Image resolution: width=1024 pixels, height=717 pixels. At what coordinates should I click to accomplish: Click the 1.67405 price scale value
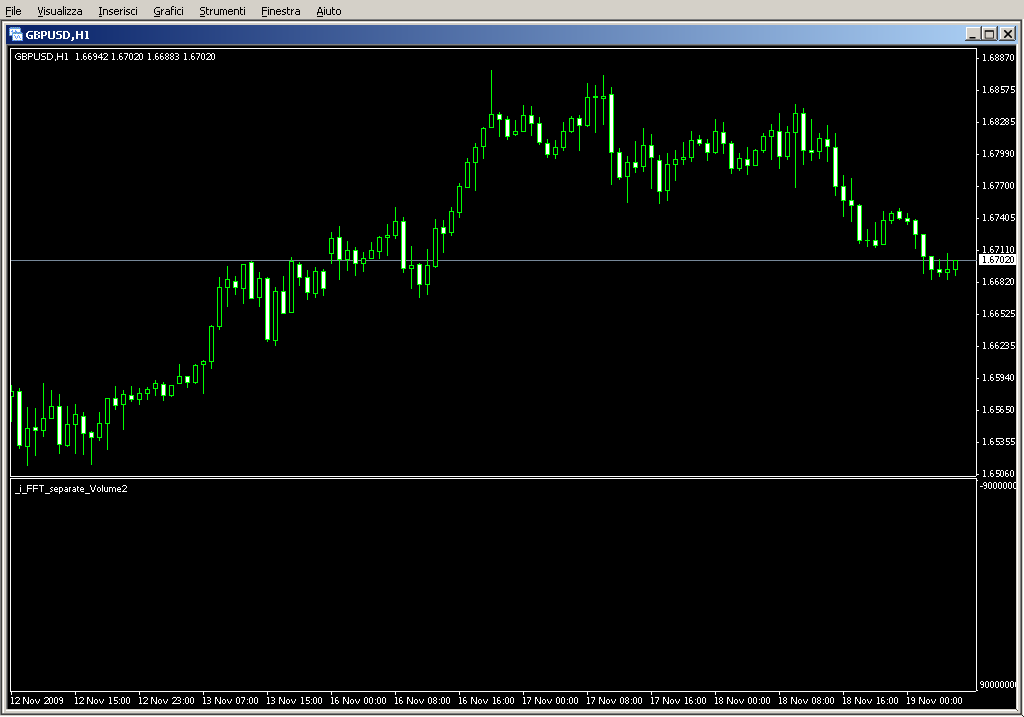point(998,217)
